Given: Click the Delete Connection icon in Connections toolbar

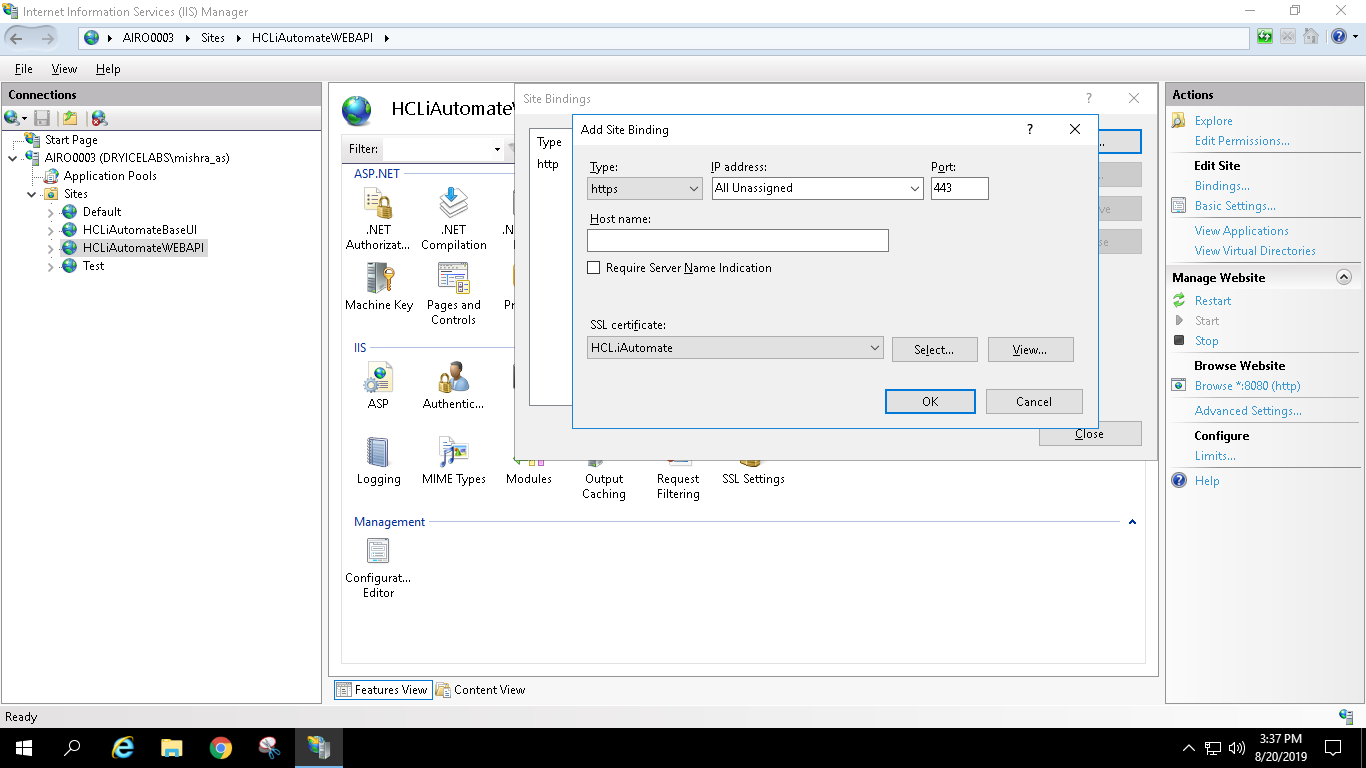Looking at the screenshot, I should click(x=99, y=118).
